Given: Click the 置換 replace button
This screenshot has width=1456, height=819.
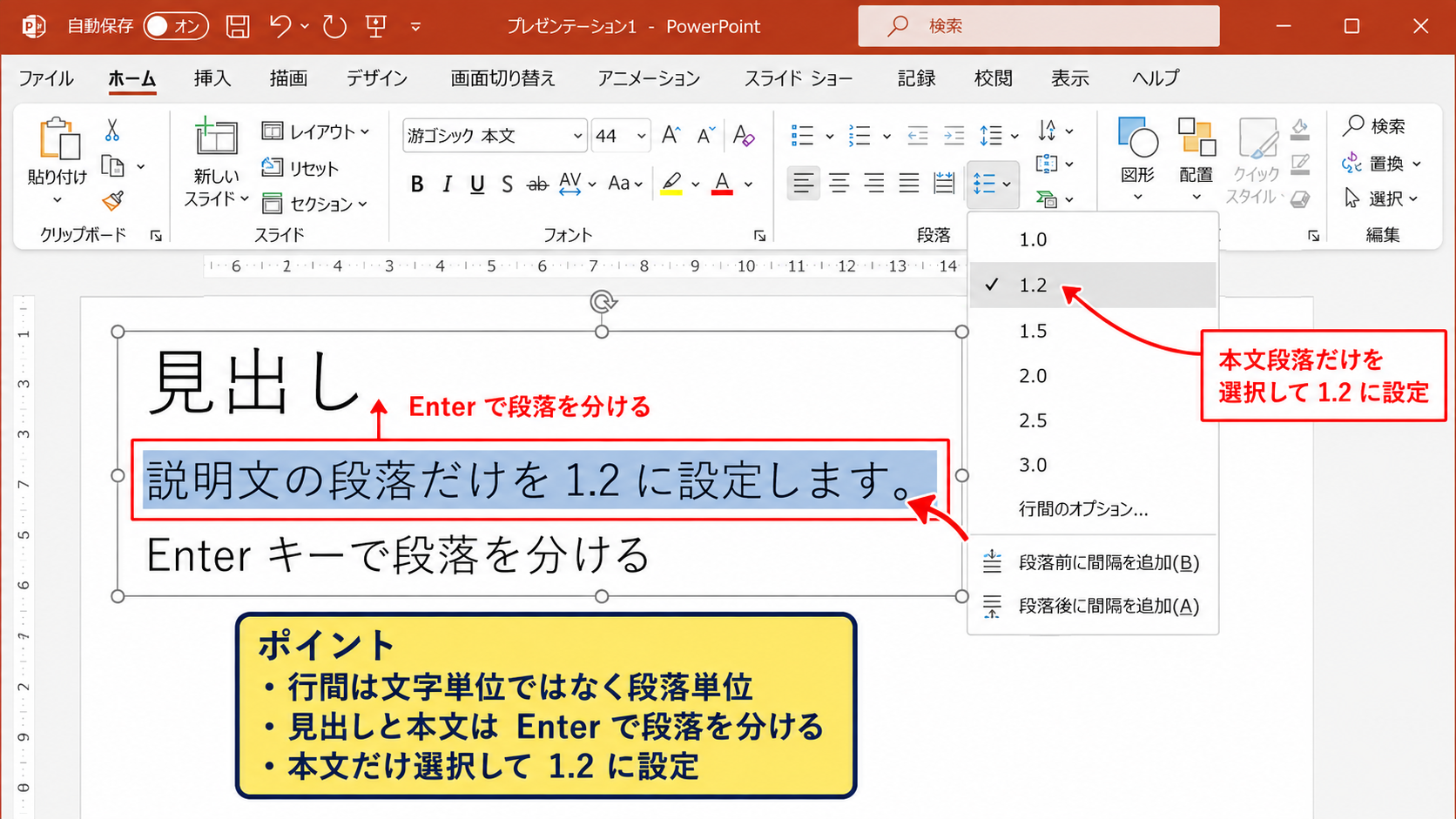Looking at the screenshot, I should pyautogui.click(x=1382, y=163).
